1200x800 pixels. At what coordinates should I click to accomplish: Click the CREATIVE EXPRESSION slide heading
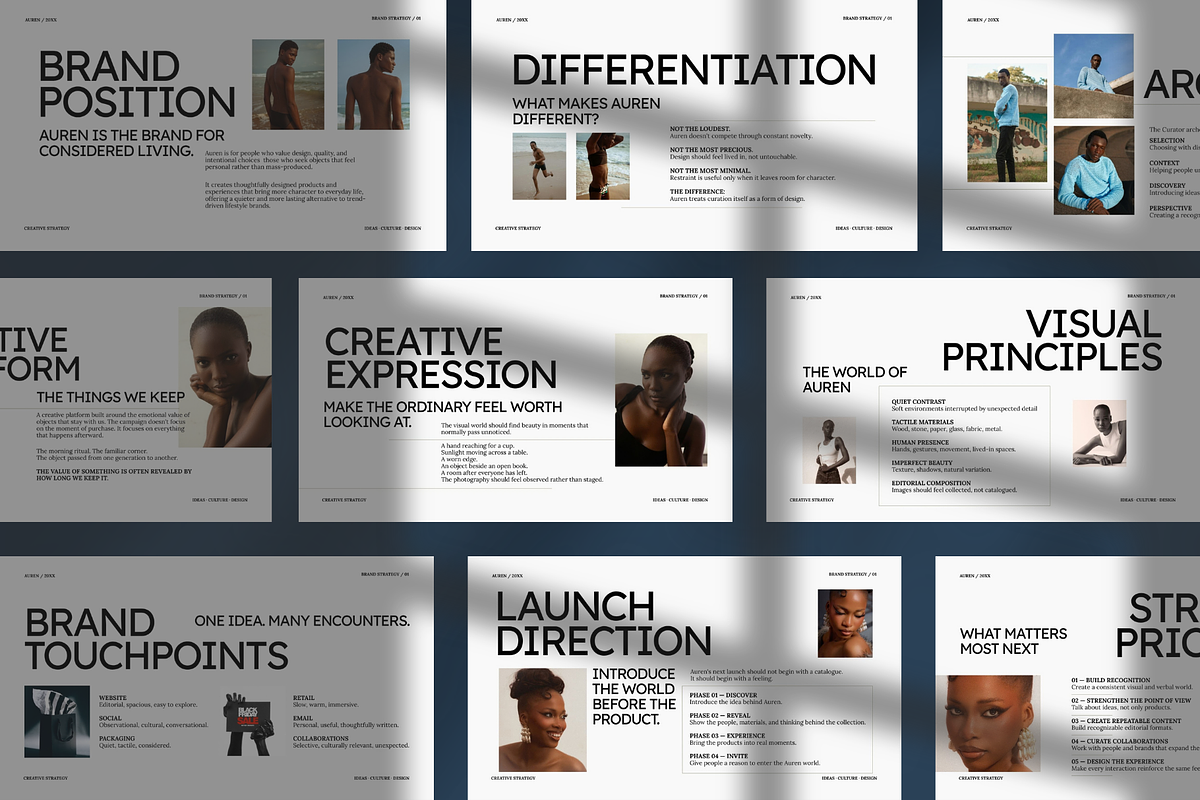click(x=441, y=359)
